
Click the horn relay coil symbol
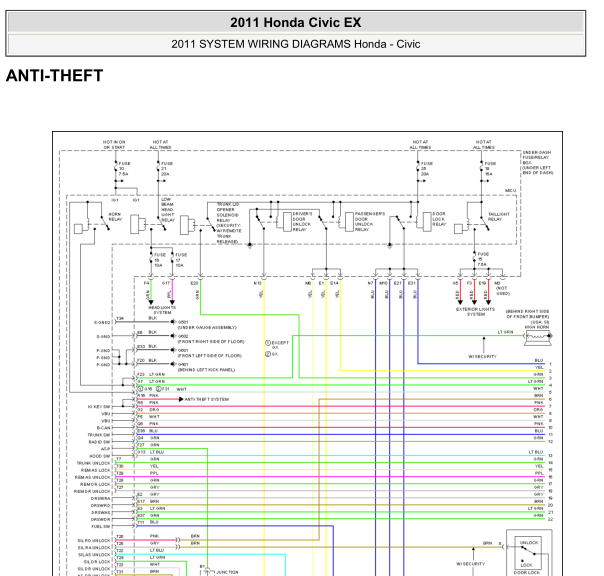78,229
